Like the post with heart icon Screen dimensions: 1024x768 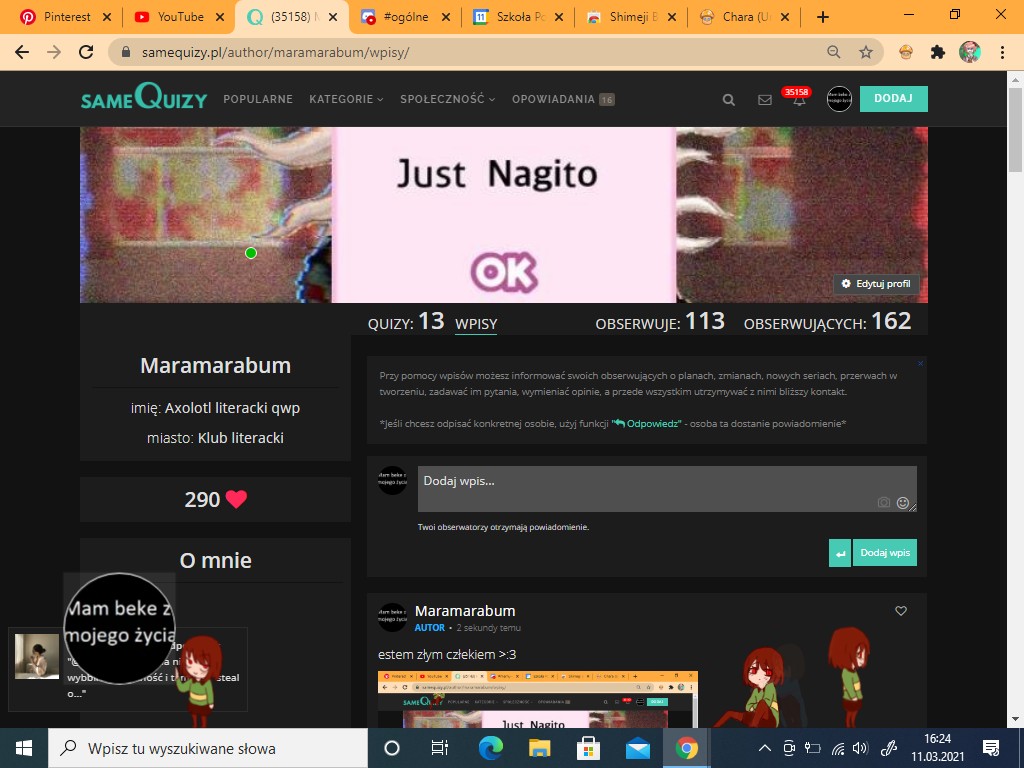click(x=900, y=611)
